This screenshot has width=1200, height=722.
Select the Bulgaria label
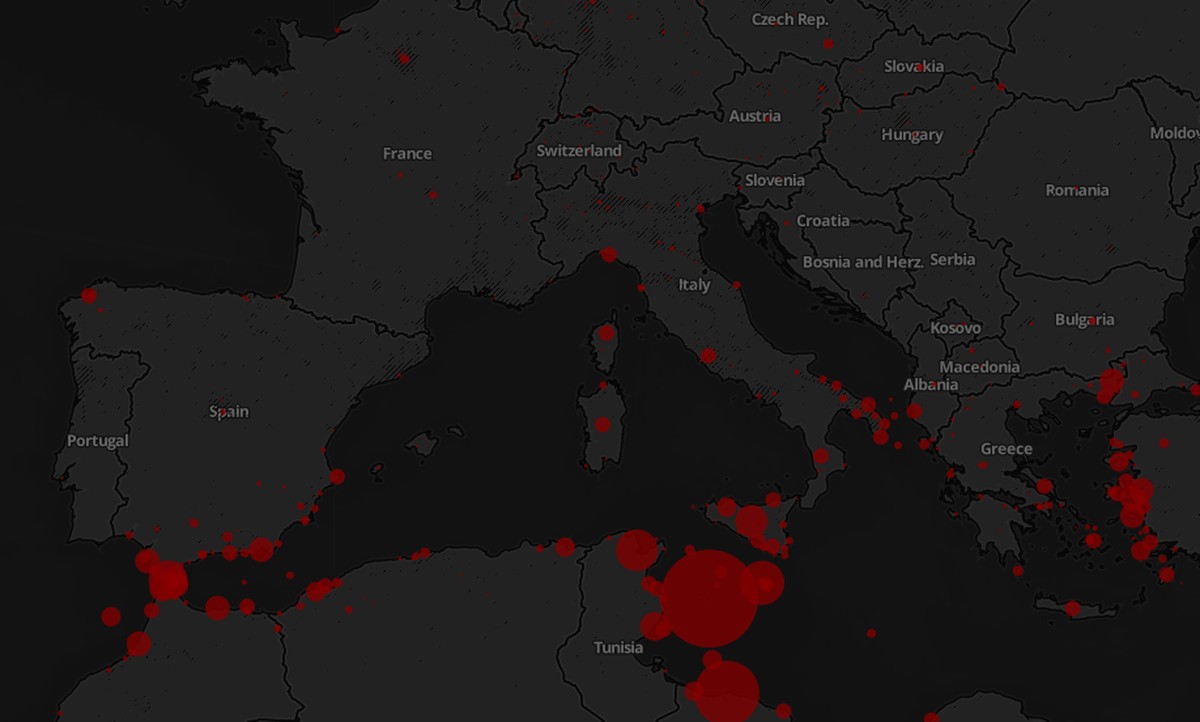[x=1085, y=320]
